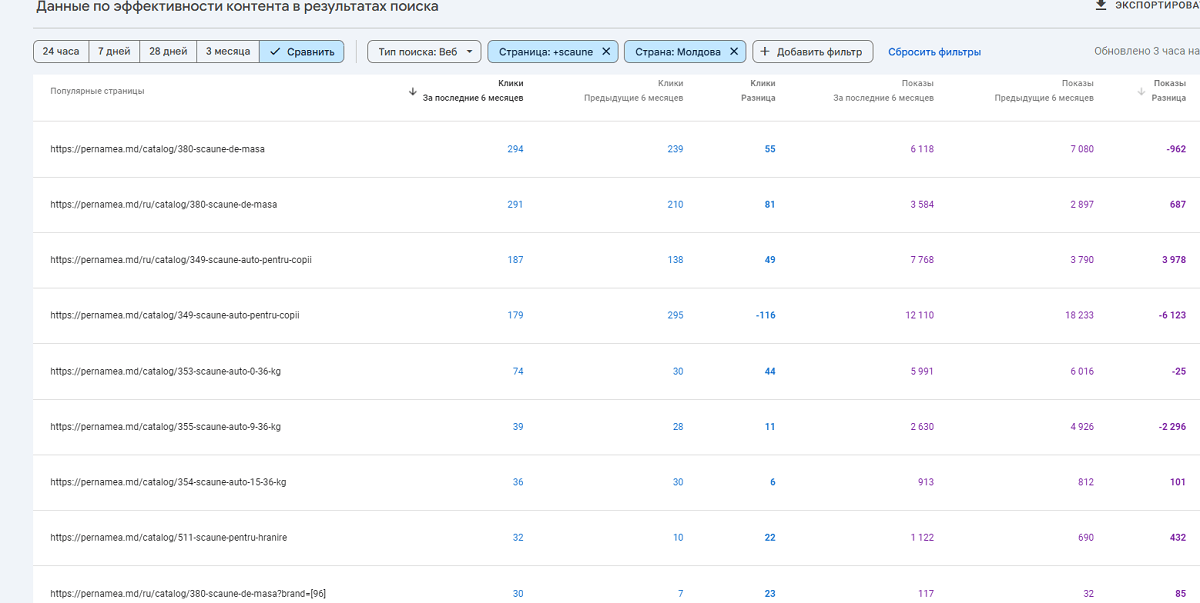Sort by Показы За последние 6 месяцев column
The image size is (1200, 603).
pyautogui.click(x=883, y=90)
